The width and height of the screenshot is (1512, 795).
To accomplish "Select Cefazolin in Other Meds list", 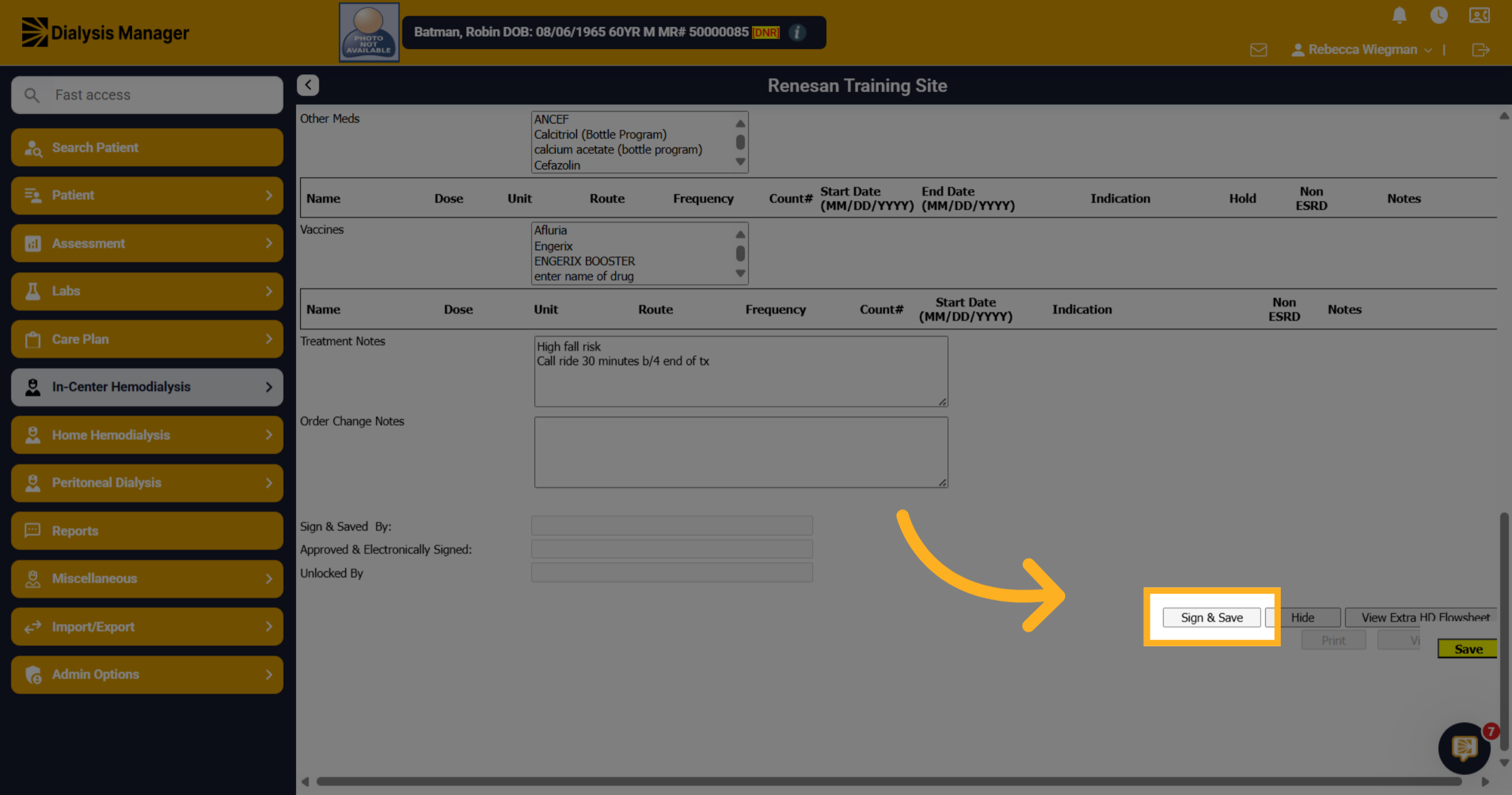I will 557,165.
